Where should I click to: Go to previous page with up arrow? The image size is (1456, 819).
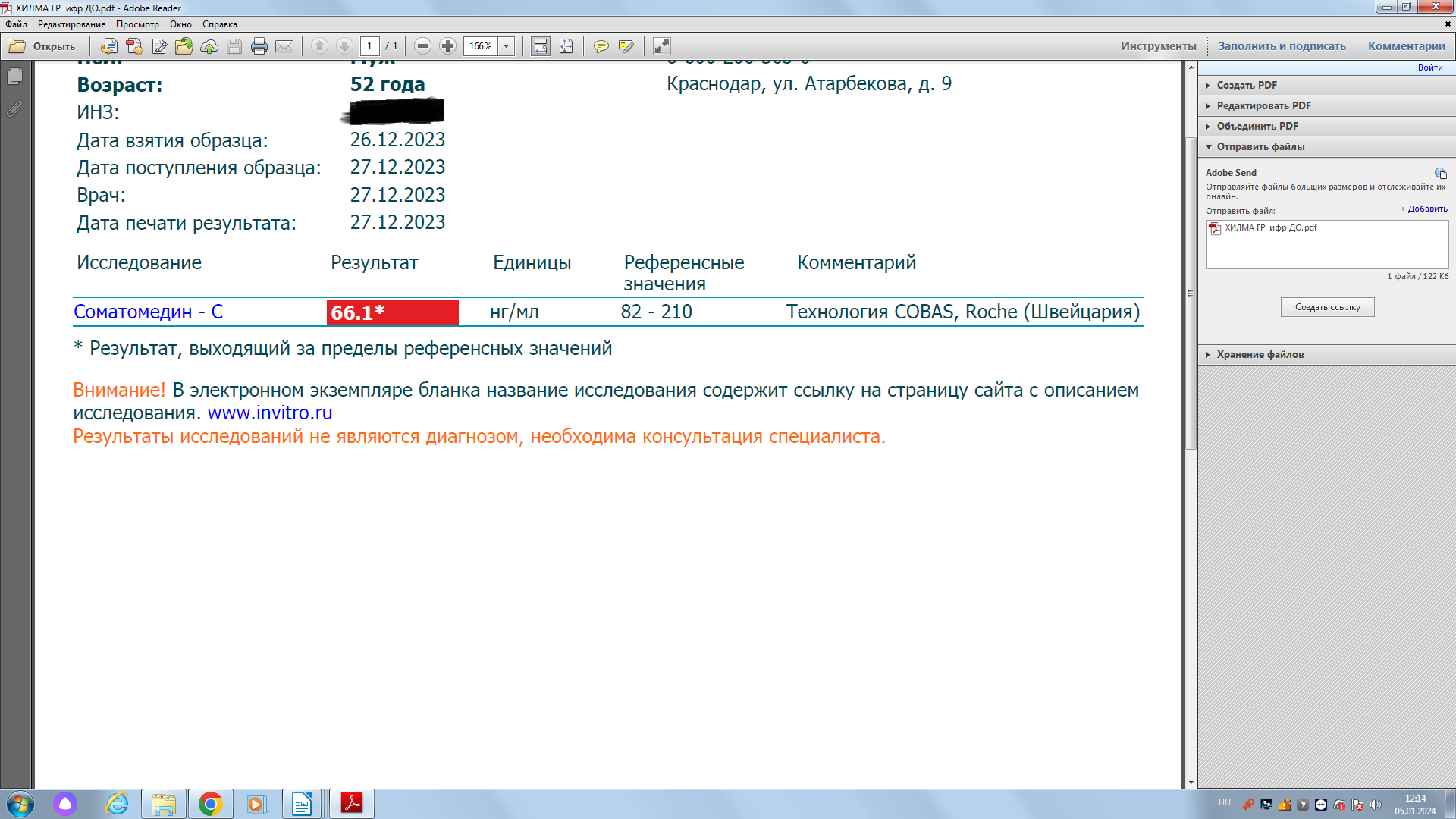pyautogui.click(x=319, y=46)
